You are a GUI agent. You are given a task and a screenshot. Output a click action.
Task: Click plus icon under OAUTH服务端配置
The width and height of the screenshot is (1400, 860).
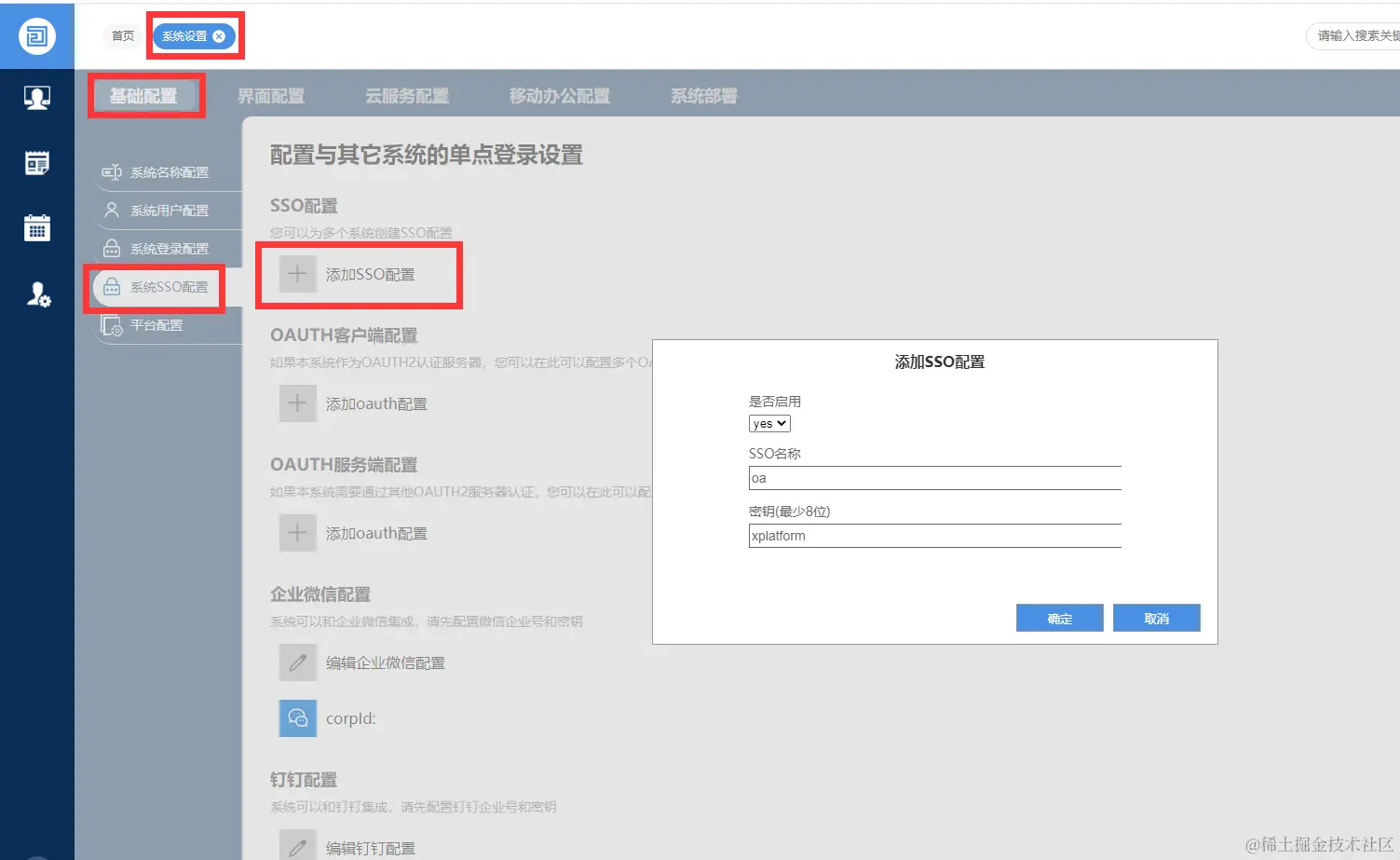coord(298,533)
